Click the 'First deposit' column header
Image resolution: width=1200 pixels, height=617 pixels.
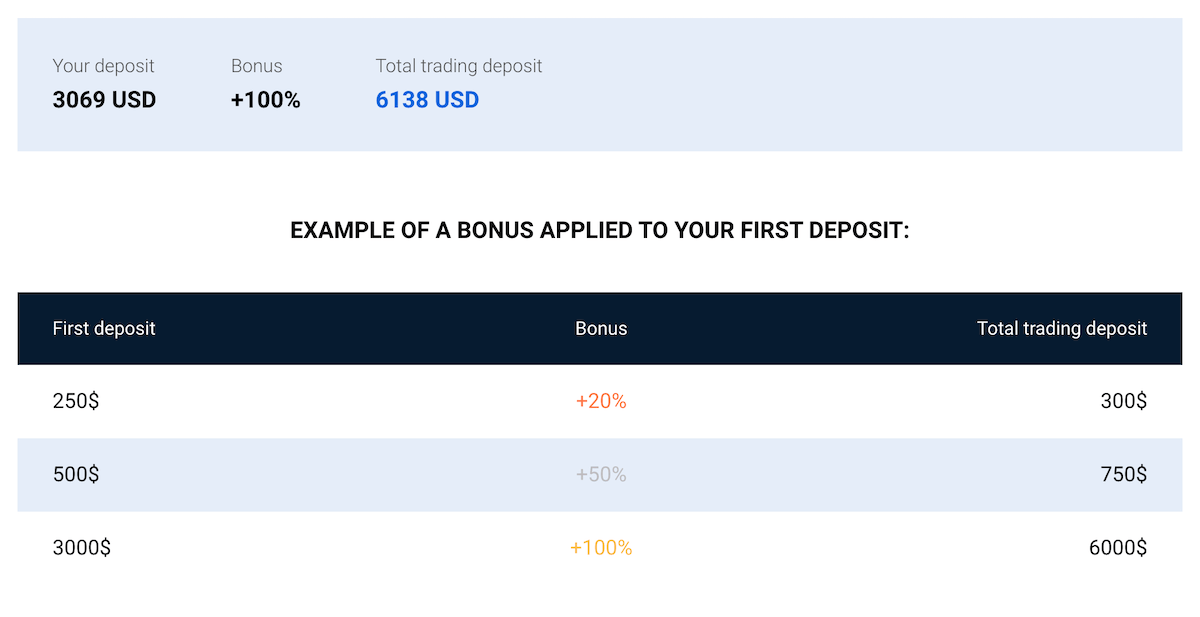tap(104, 328)
